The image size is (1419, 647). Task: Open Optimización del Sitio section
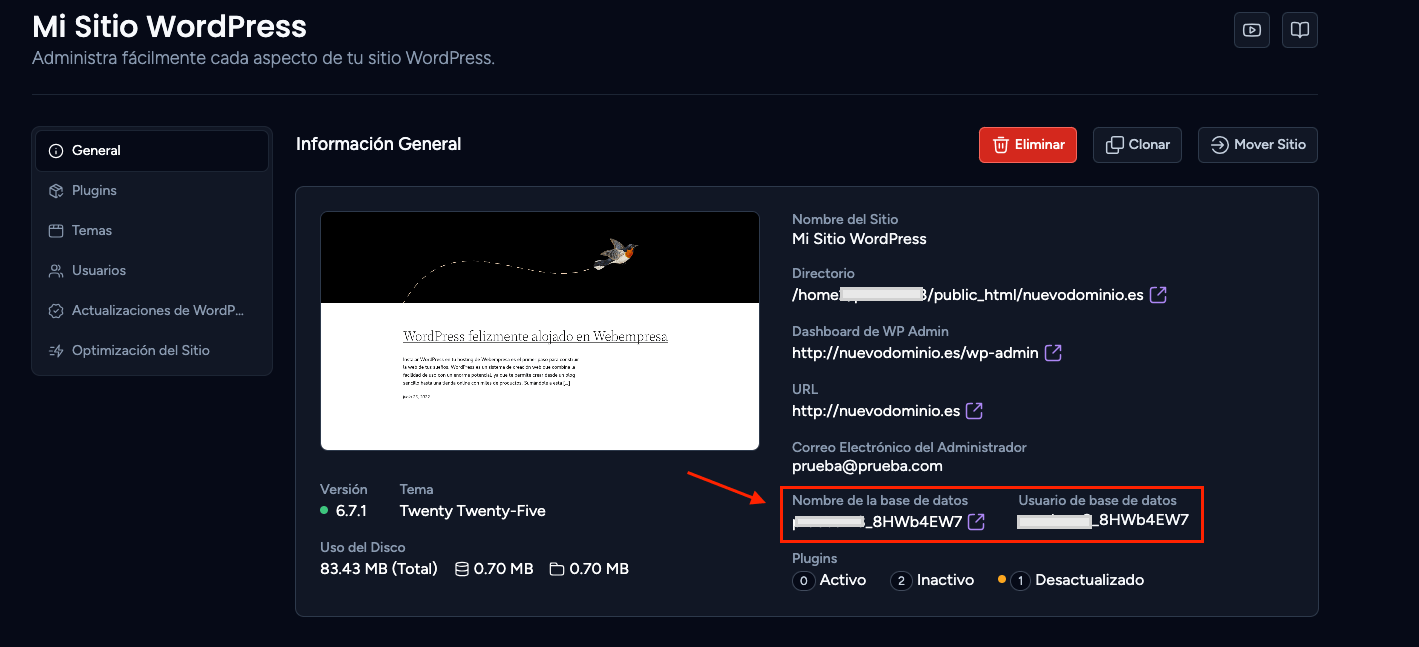[152, 351]
